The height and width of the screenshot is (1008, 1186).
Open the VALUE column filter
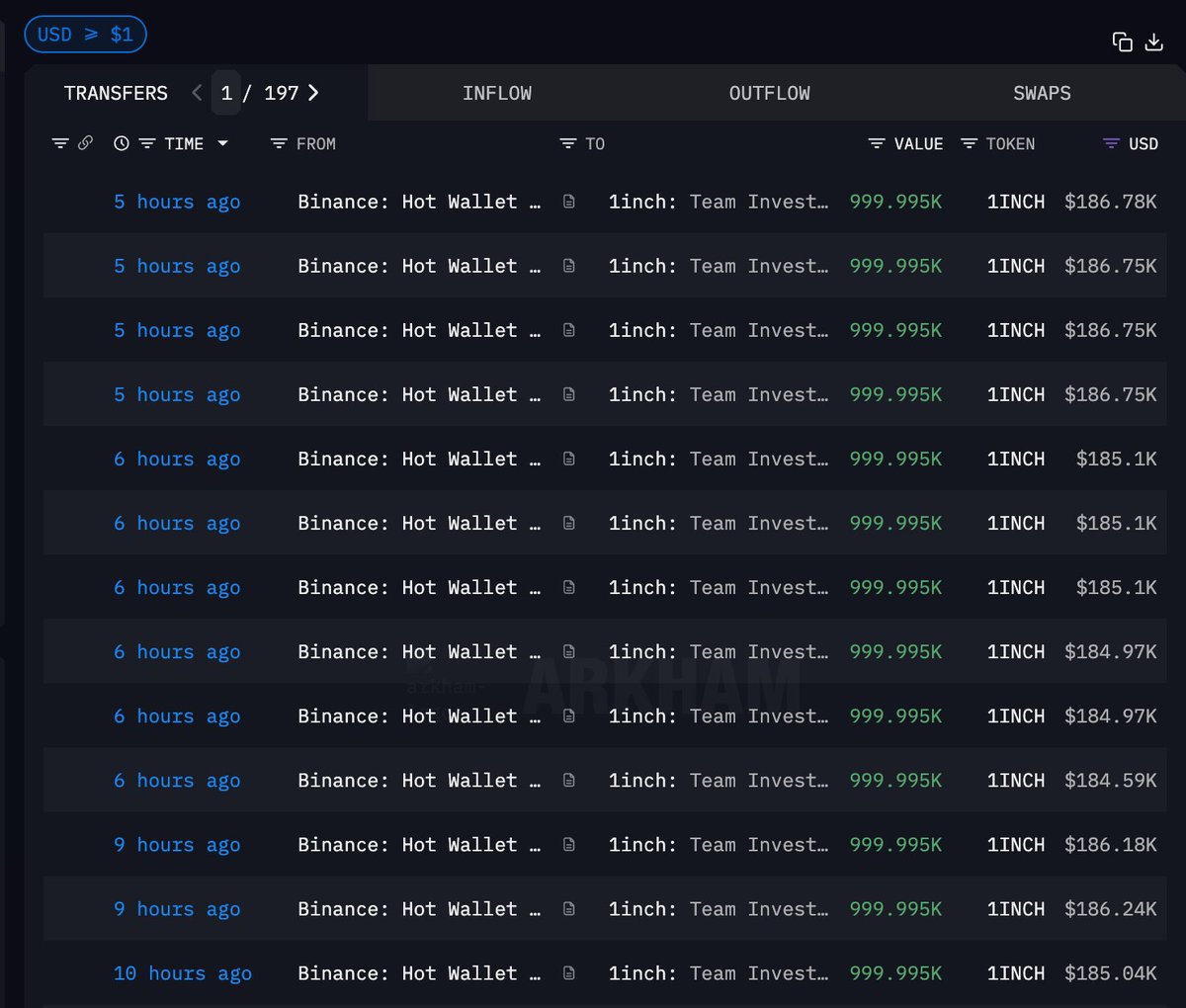tap(876, 143)
